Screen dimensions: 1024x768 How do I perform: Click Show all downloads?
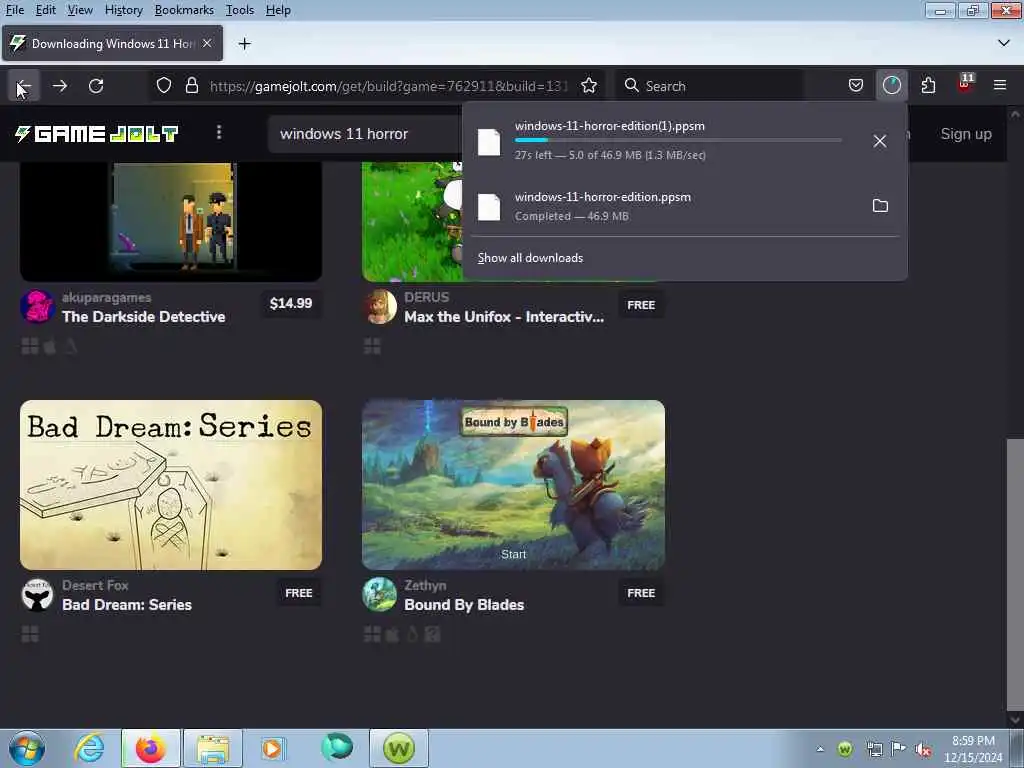pyautogui.click(x=530, y=258)
